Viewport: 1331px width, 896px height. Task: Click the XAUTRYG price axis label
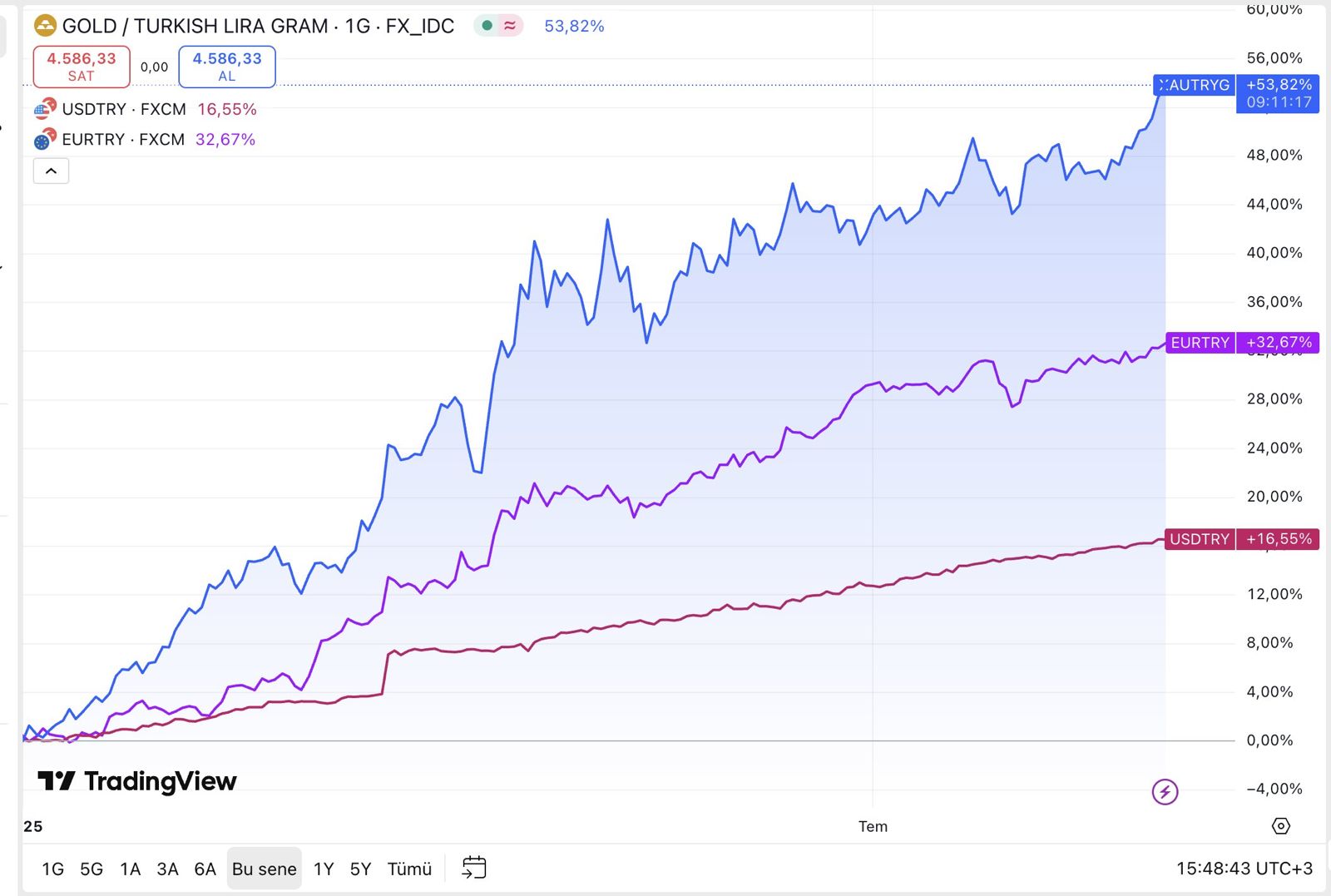(x=1195, y=85)
